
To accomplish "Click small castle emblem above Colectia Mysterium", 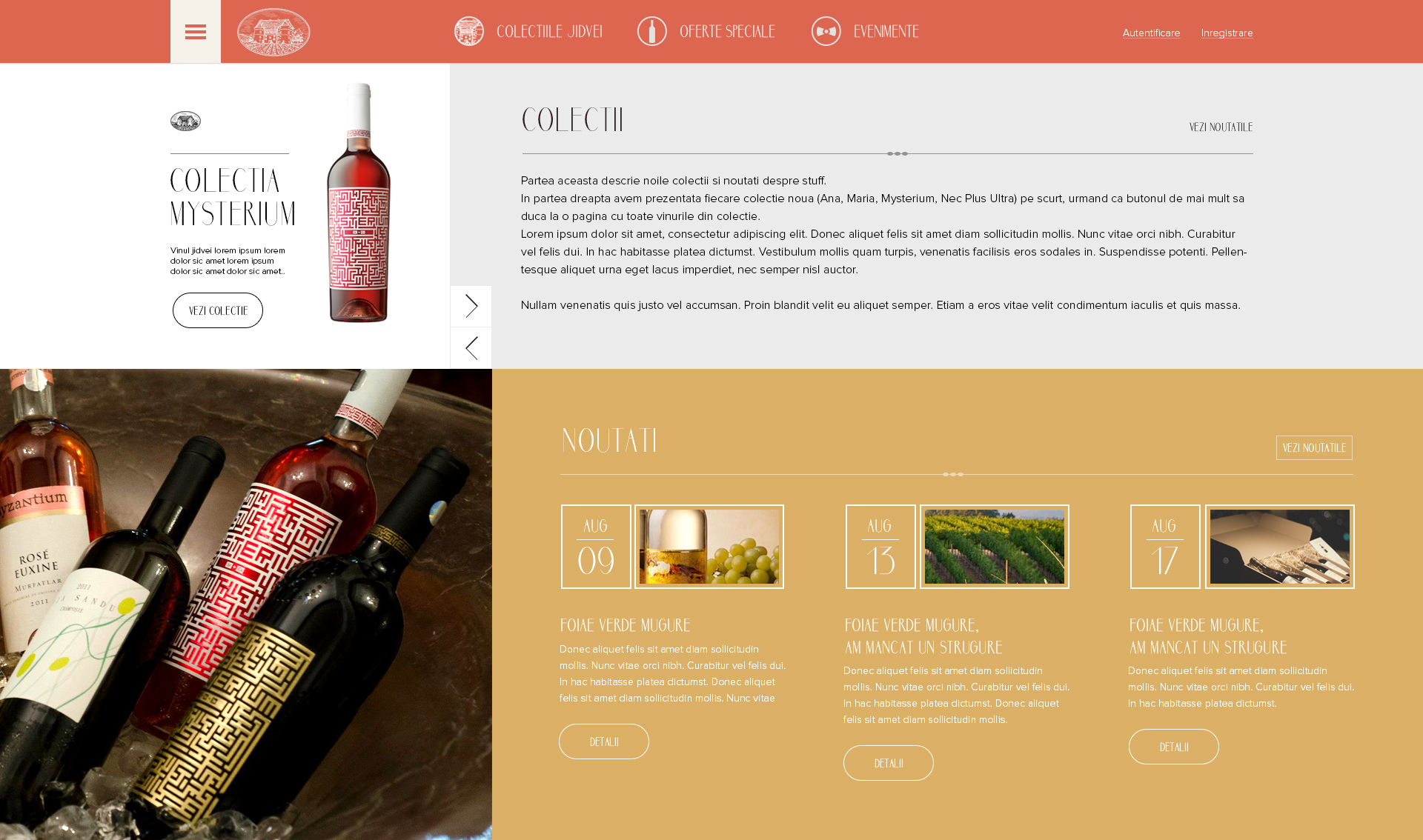I will 185,121.
